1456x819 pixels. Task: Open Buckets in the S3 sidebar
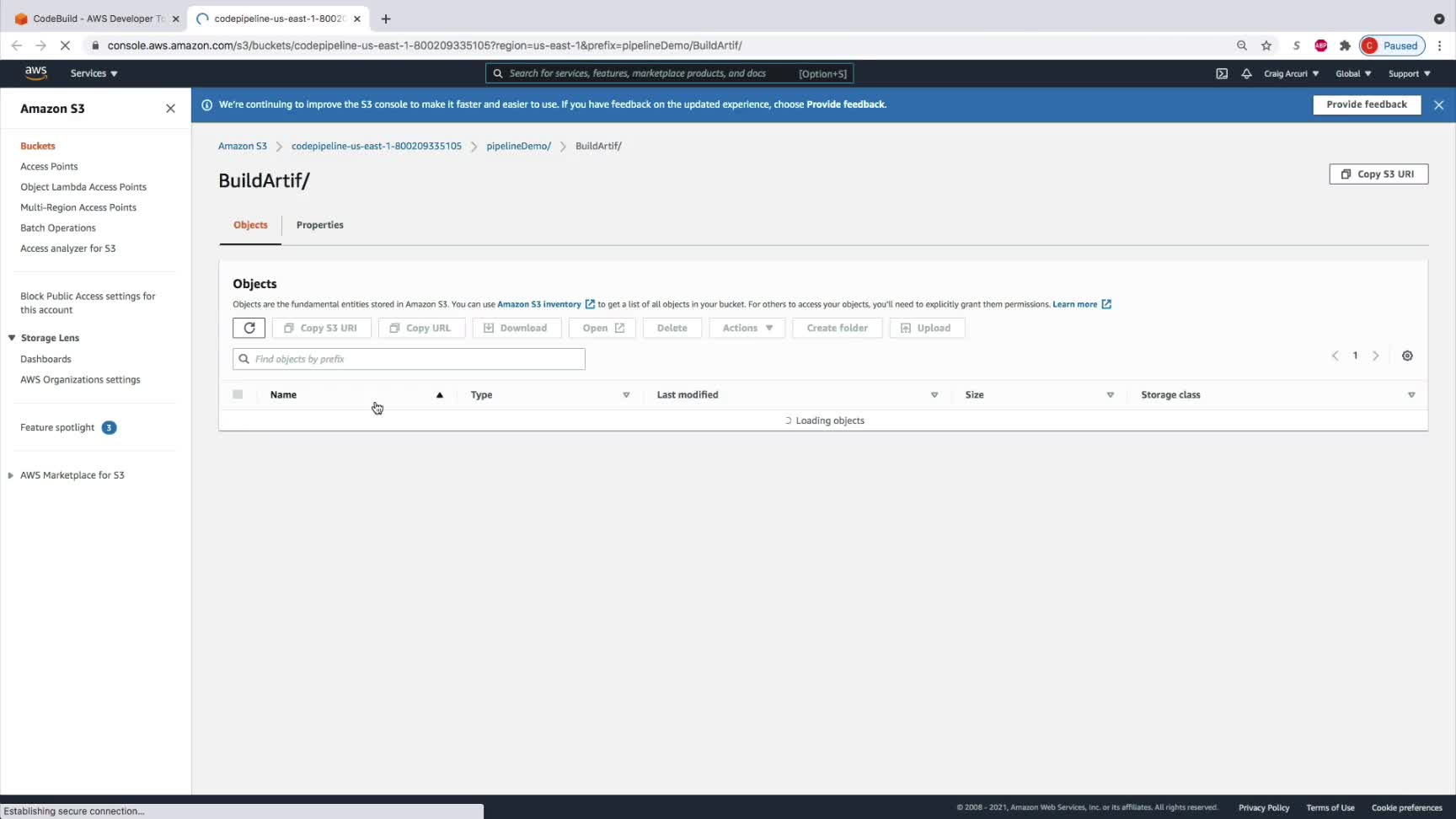38,146
